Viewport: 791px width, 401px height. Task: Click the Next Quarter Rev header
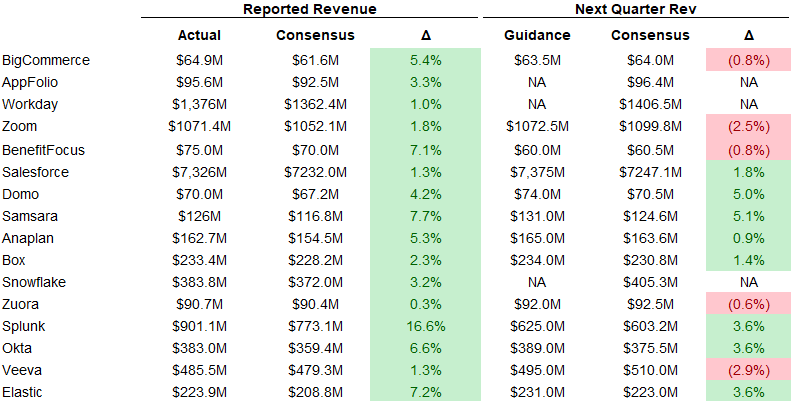point(636,9)
